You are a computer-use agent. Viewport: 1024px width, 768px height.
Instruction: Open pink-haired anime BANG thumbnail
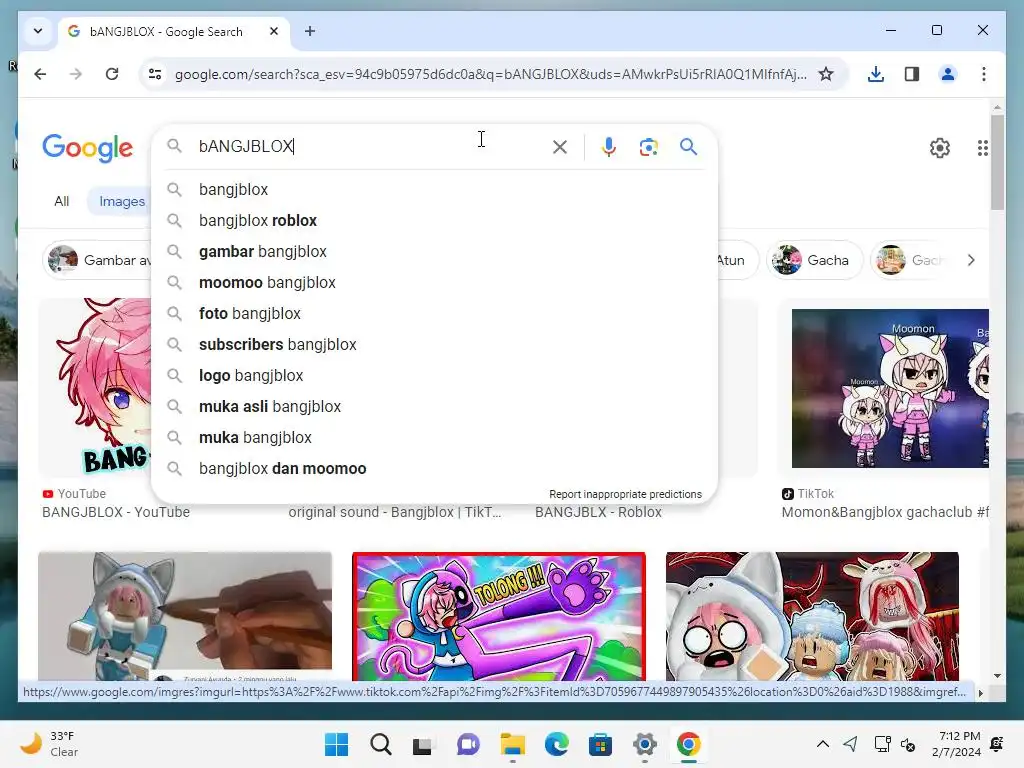click(95, 387)
